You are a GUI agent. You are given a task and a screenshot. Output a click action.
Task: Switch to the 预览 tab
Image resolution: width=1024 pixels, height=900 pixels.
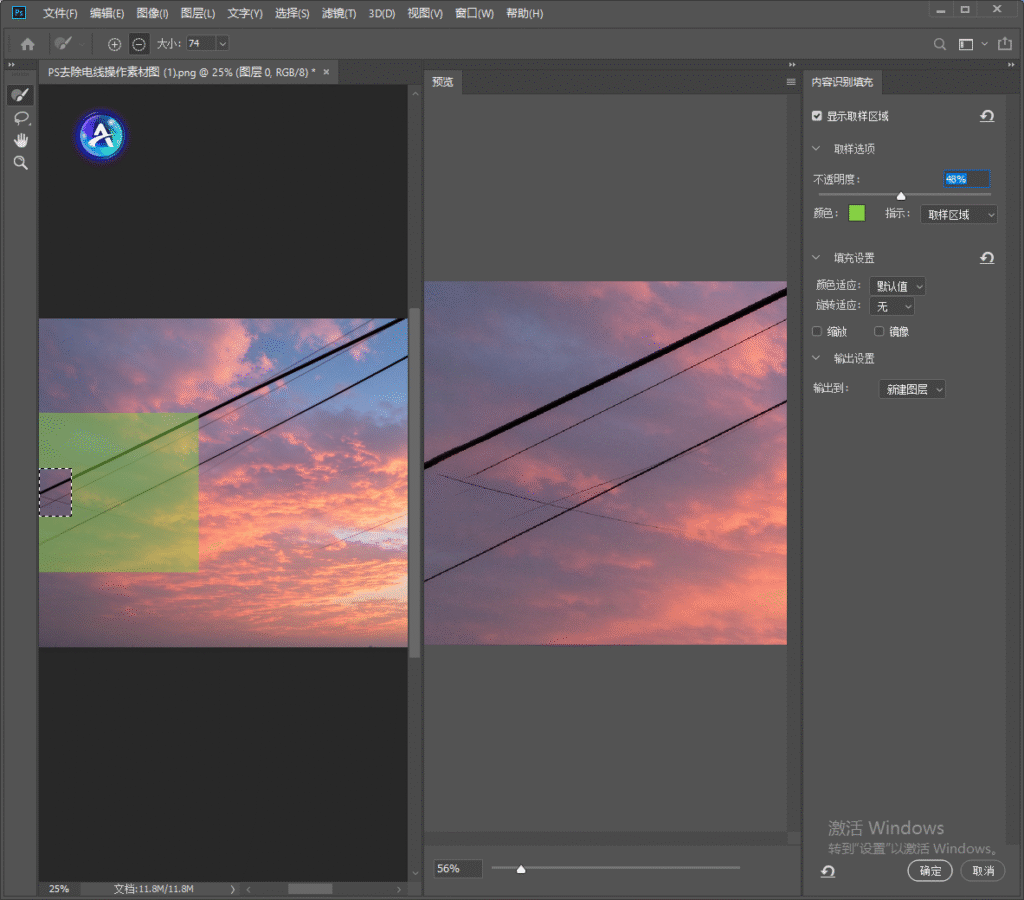[x=443, y=82]
